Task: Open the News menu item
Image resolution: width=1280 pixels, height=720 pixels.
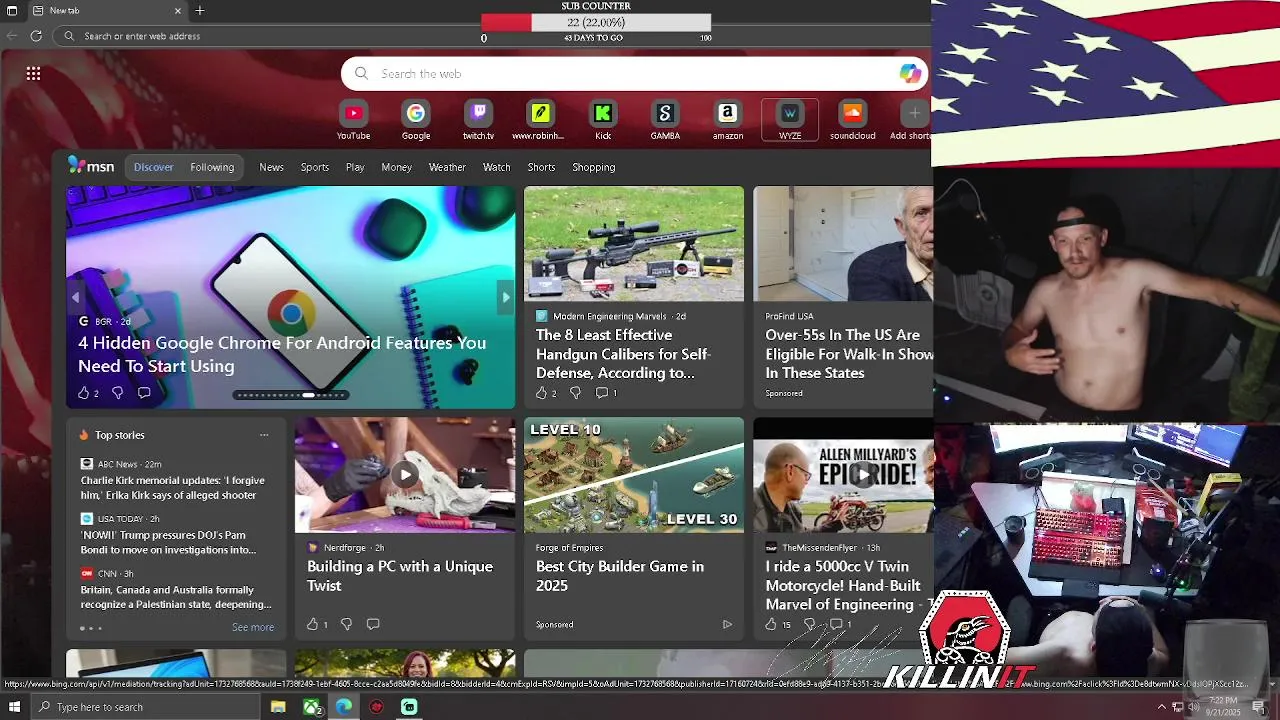Action: (x=272, y=167)
